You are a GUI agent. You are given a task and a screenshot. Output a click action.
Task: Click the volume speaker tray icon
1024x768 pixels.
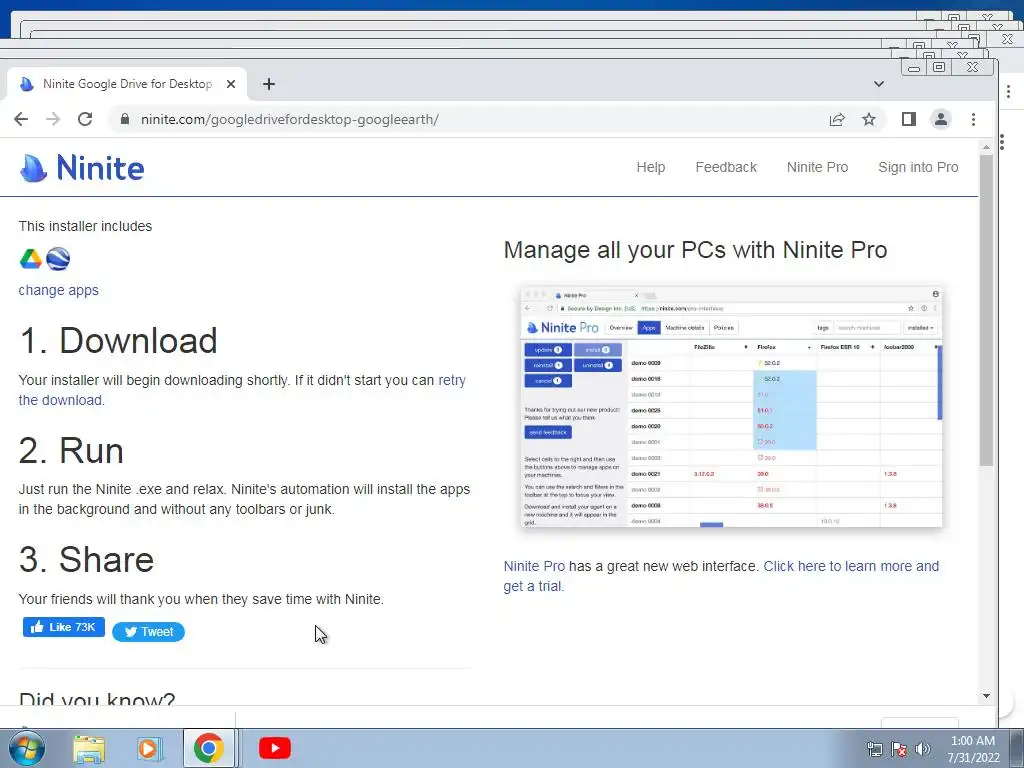pyautogui.click(x=922, y=749)
